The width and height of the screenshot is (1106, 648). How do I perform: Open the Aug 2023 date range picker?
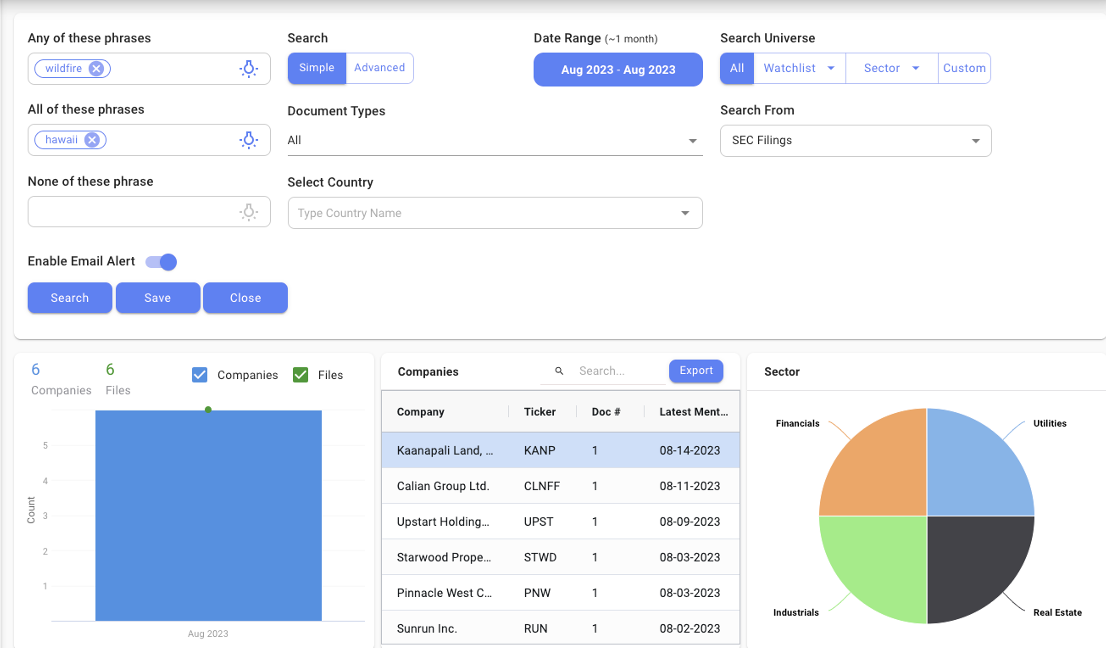click(618, 70)
